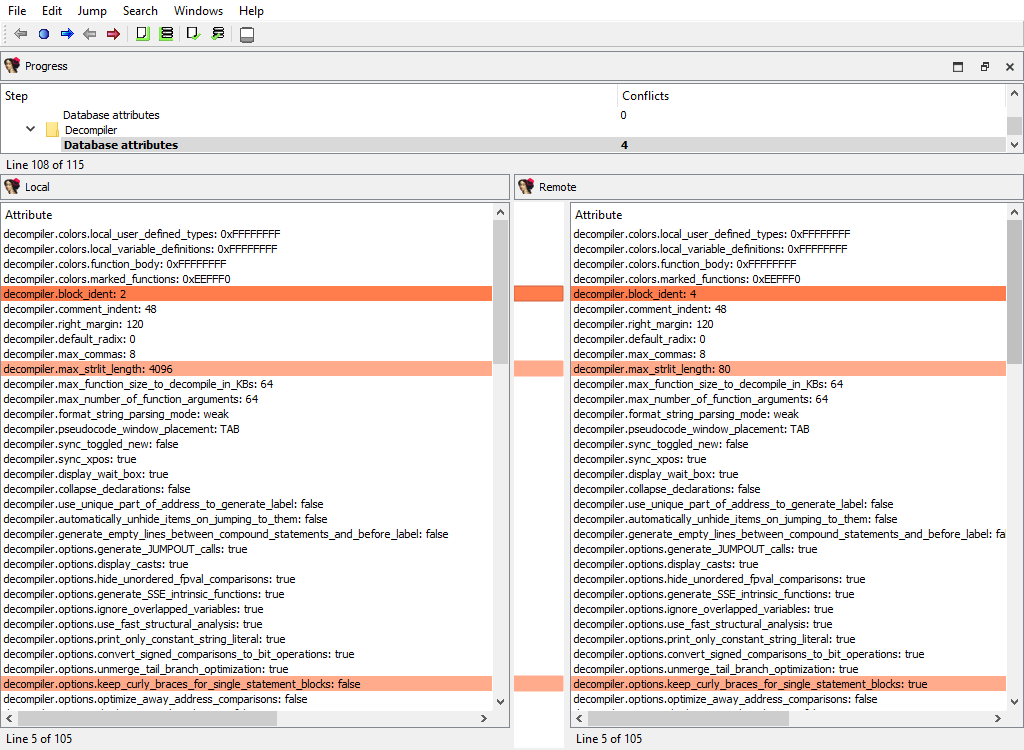Click the page with checkmark icon
Viewport: 1024px width, 750px height.
click(194, 34)
